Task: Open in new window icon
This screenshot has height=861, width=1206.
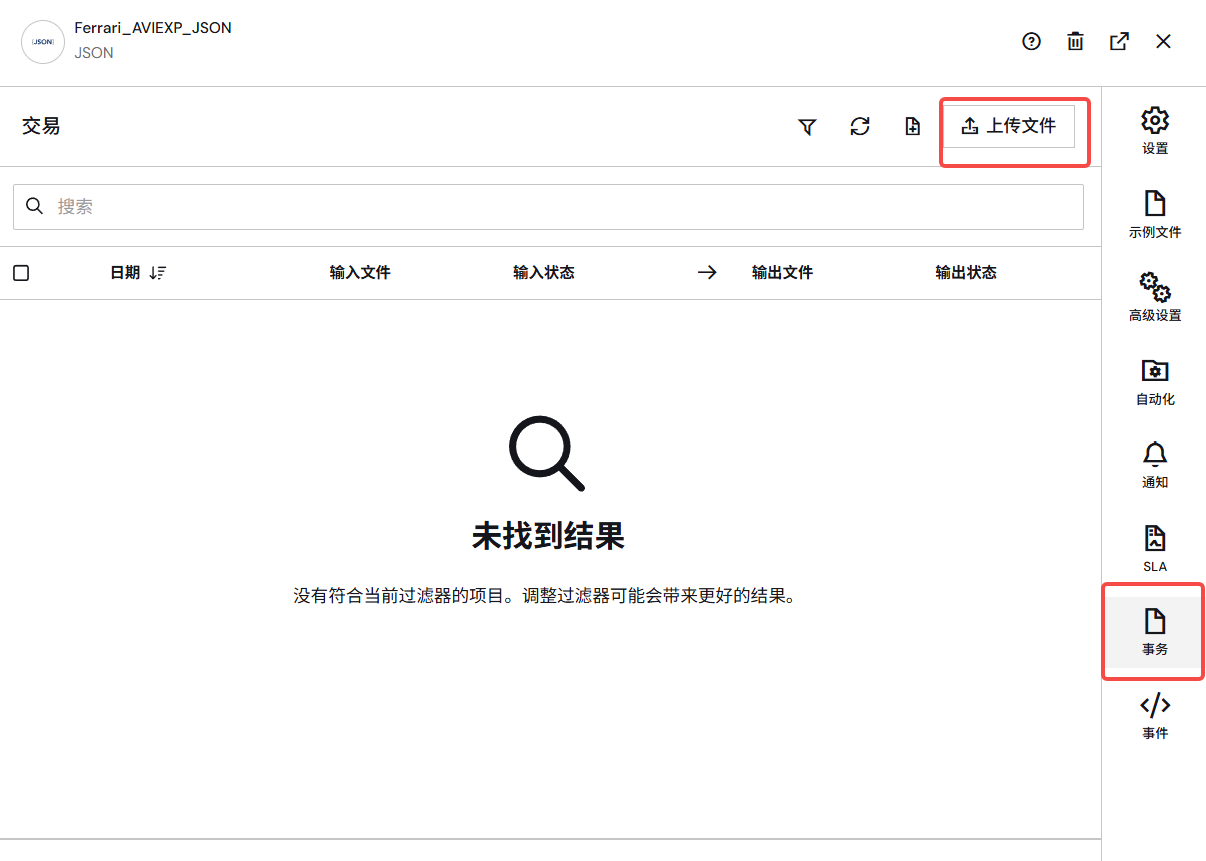Action: point(1119,41)
